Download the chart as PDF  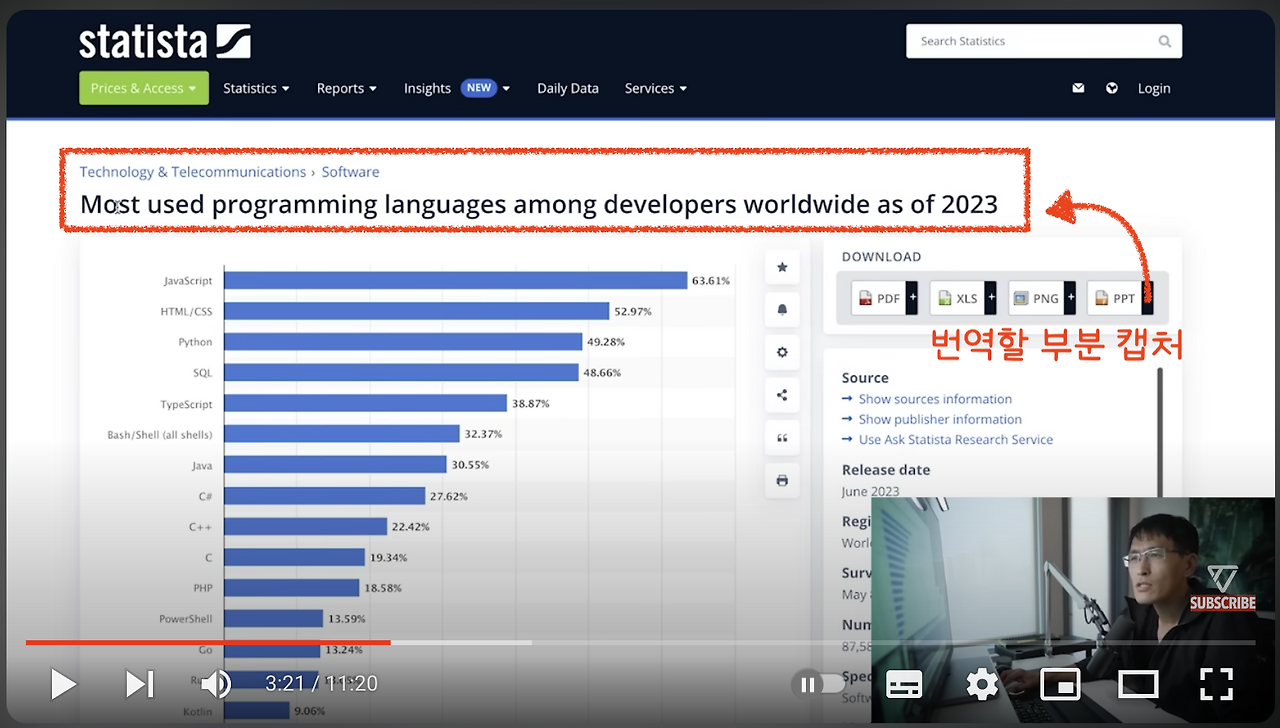[879, 298]
